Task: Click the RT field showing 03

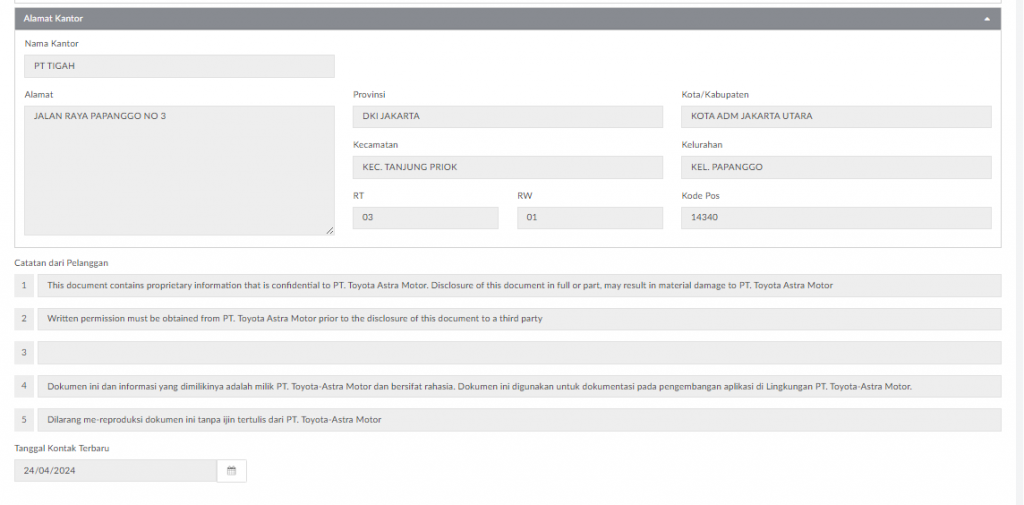Action: [425, 218]
